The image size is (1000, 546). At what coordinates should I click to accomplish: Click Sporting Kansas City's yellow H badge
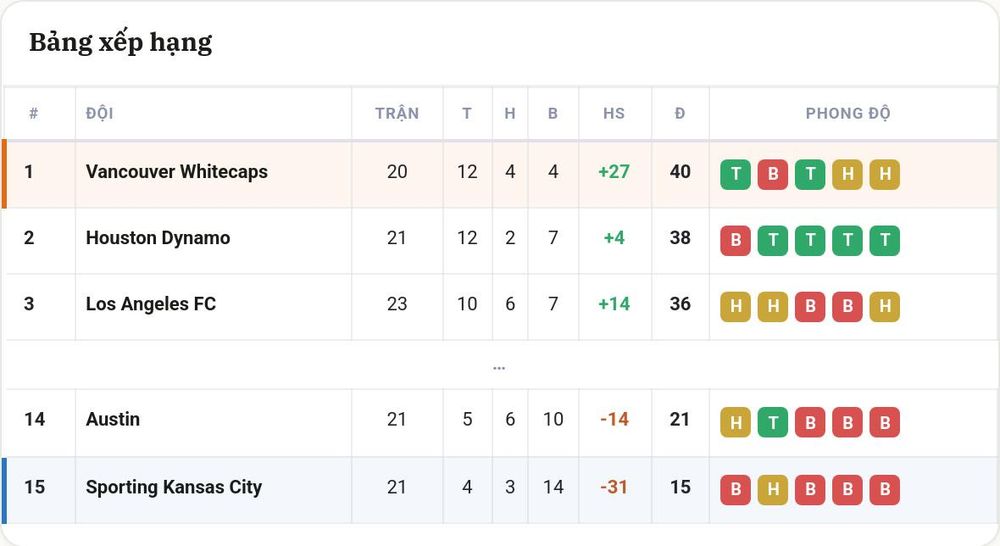[773, 490]
